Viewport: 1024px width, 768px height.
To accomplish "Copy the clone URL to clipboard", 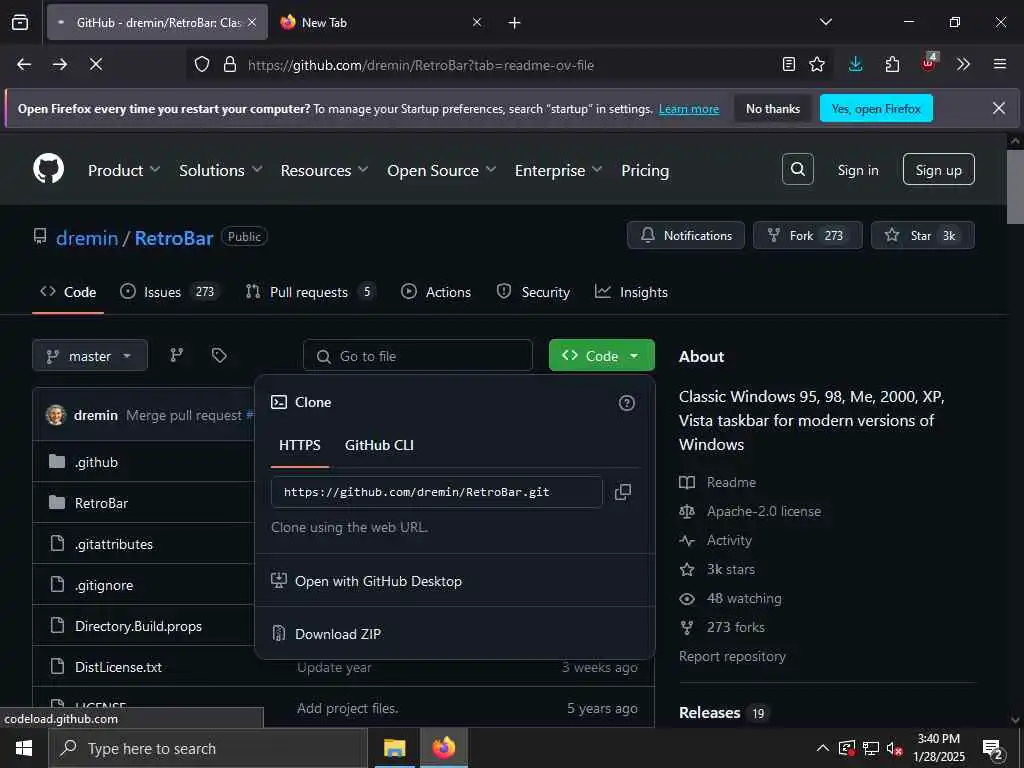I will pos(623,492).
